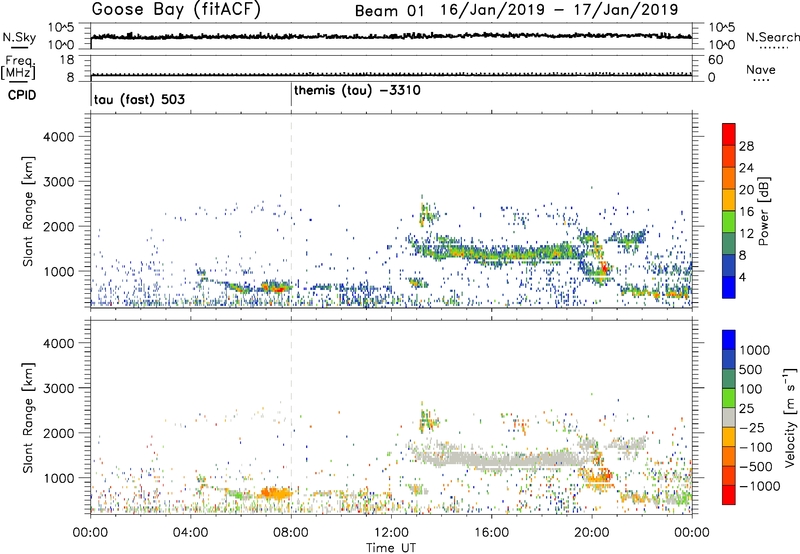Click the '04:00' time axis label
Screen dimensions: 800x554
(190, 533)
